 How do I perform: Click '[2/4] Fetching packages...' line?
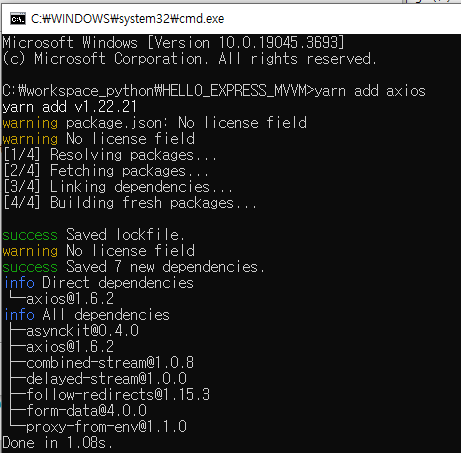coord(106,171)
